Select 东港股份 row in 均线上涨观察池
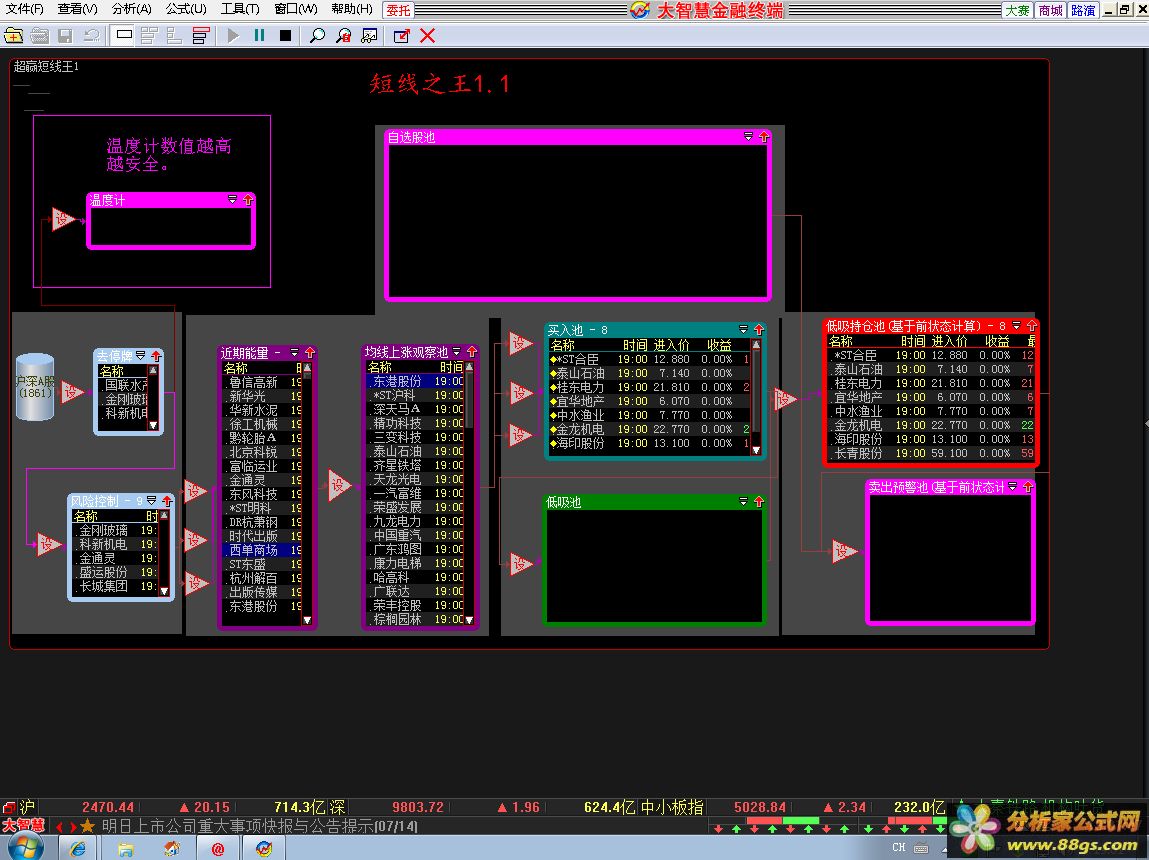Viewport: 1149px width, 860px height. (x=415, y=381)
